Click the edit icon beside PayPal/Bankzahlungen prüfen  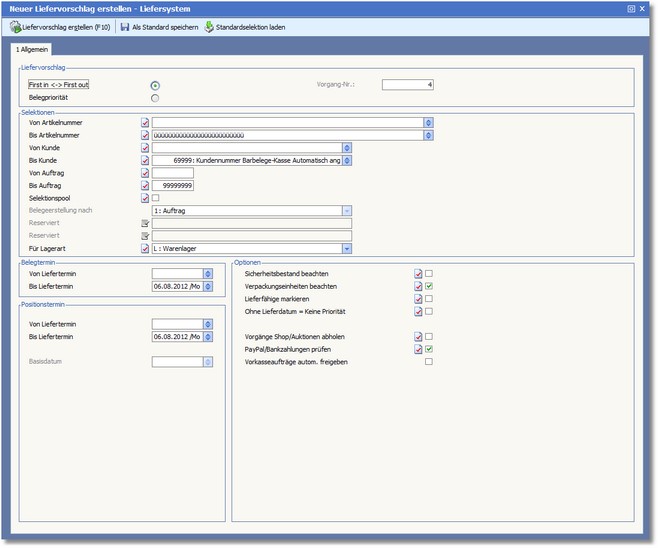pyautogui.click(x=418, y=349)
